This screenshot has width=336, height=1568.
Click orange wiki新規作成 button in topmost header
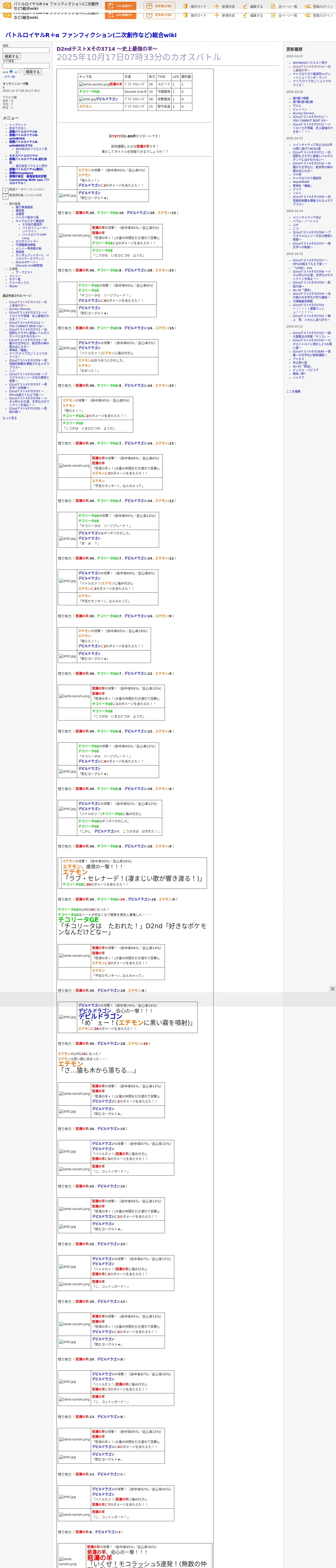tap(121, 5)
